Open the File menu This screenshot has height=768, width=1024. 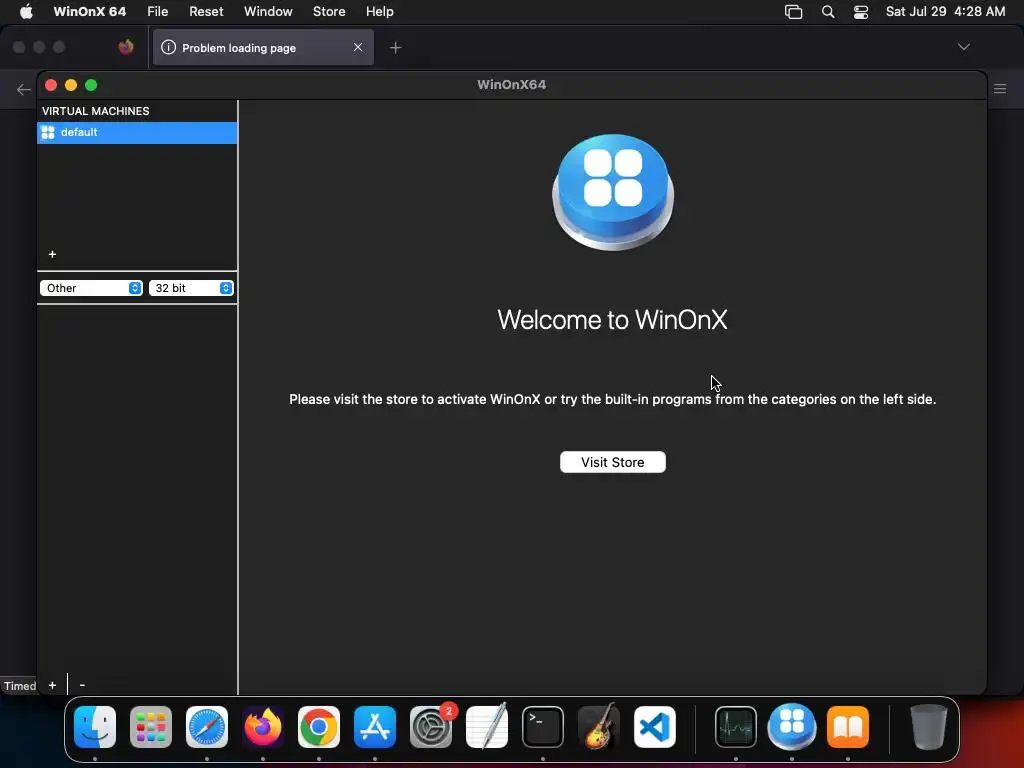(x=157, y=12)
